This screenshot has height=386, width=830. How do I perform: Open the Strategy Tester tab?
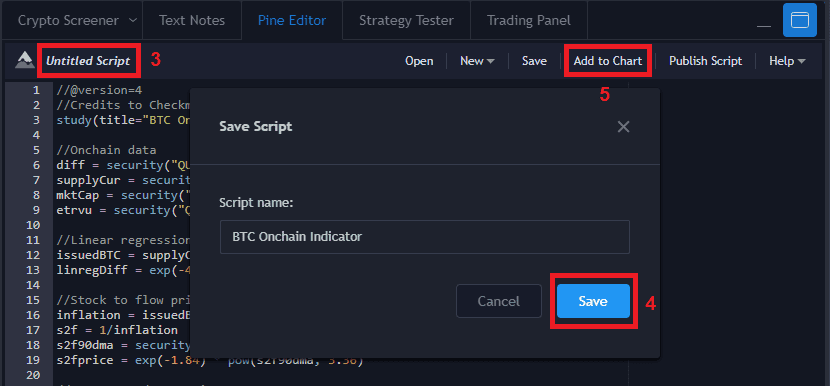point(406,21)
